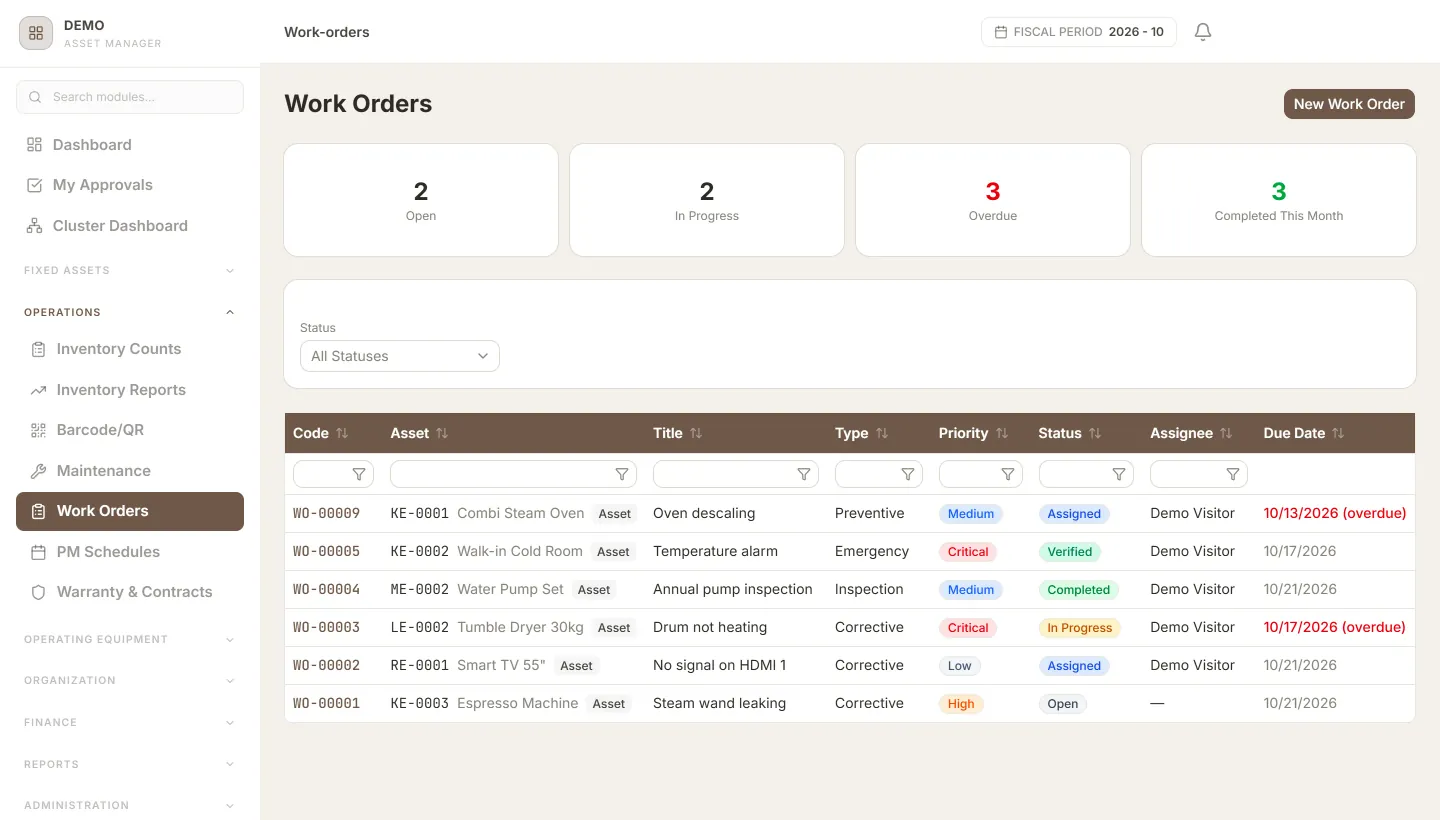Sort the table by Assignee column
This screenshot has width=1440, height=820.
point(1226,433)
